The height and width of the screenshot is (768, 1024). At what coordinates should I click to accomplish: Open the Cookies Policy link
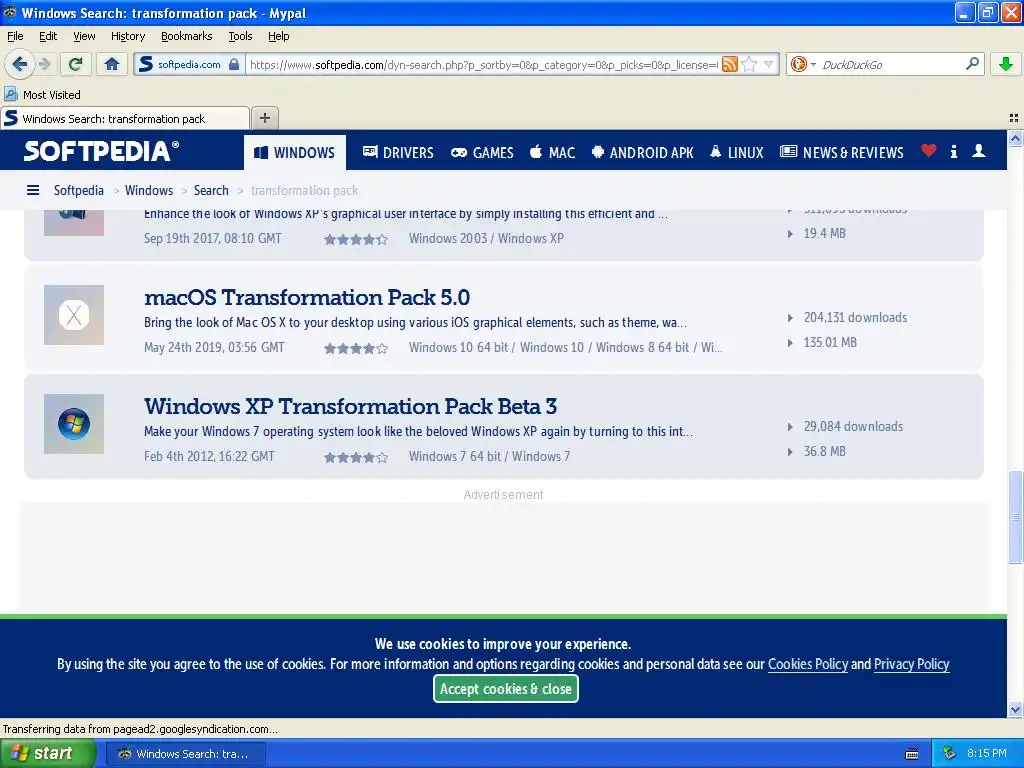point(808,664)
